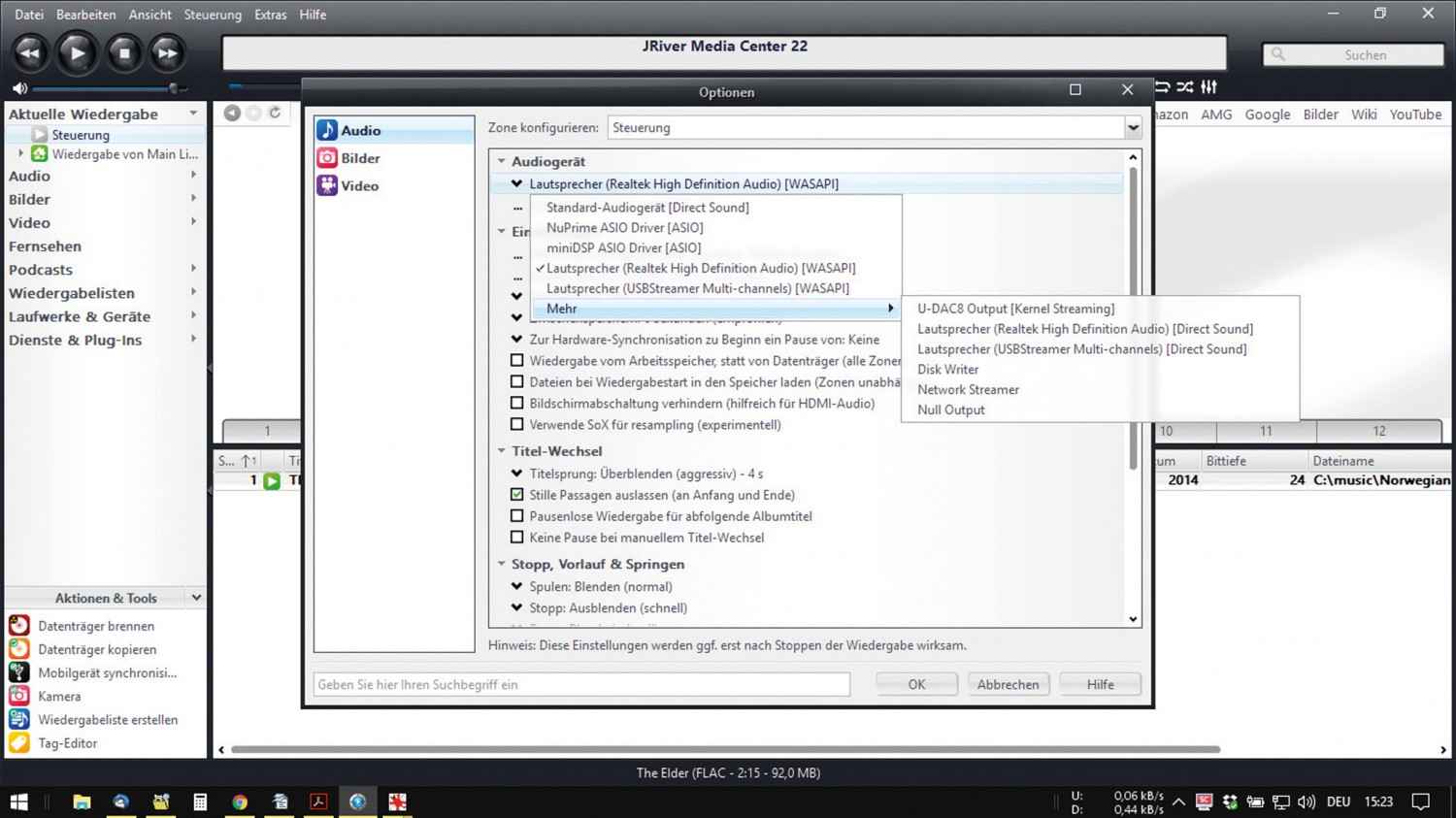Open Zur Hardware-Synchronisation pause dropdown

(516, 340)
